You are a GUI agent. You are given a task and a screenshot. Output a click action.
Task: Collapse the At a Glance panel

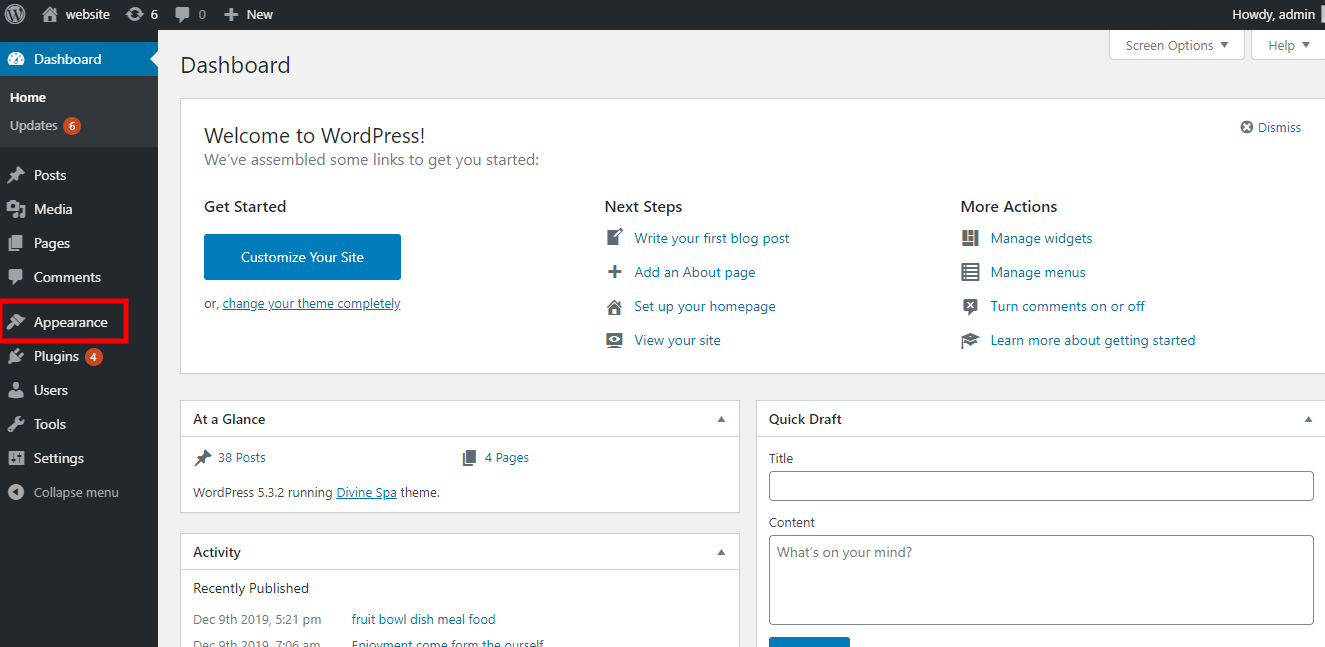pyautogui.click(x=721, y=418)
